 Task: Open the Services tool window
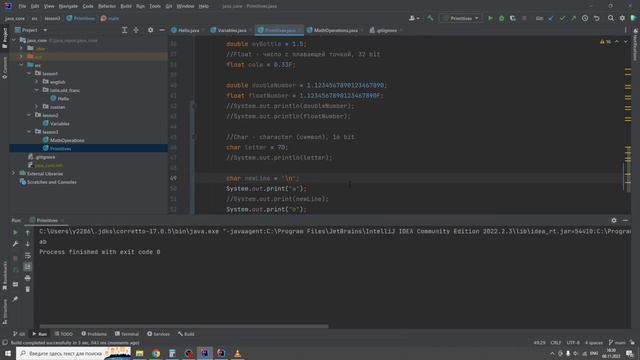point(158,334)
